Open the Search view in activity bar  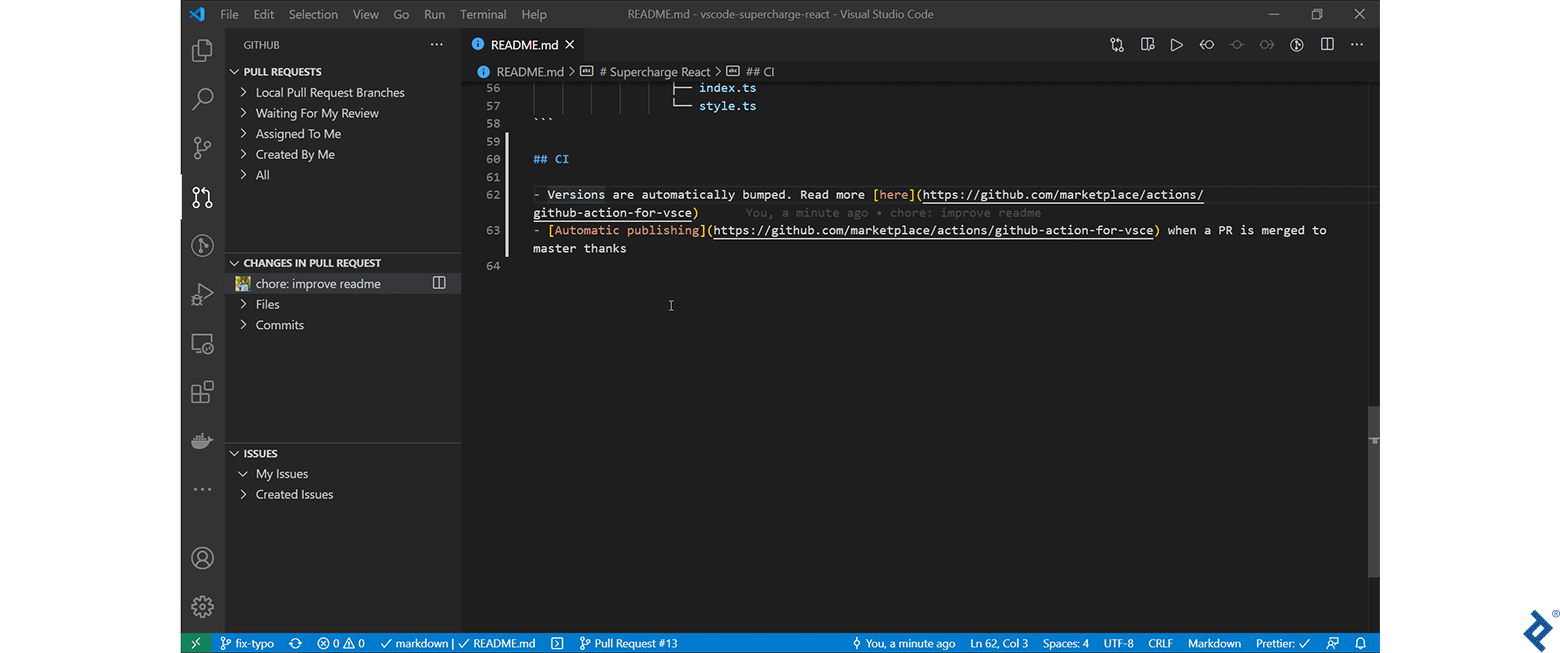[x=202, y=99]
